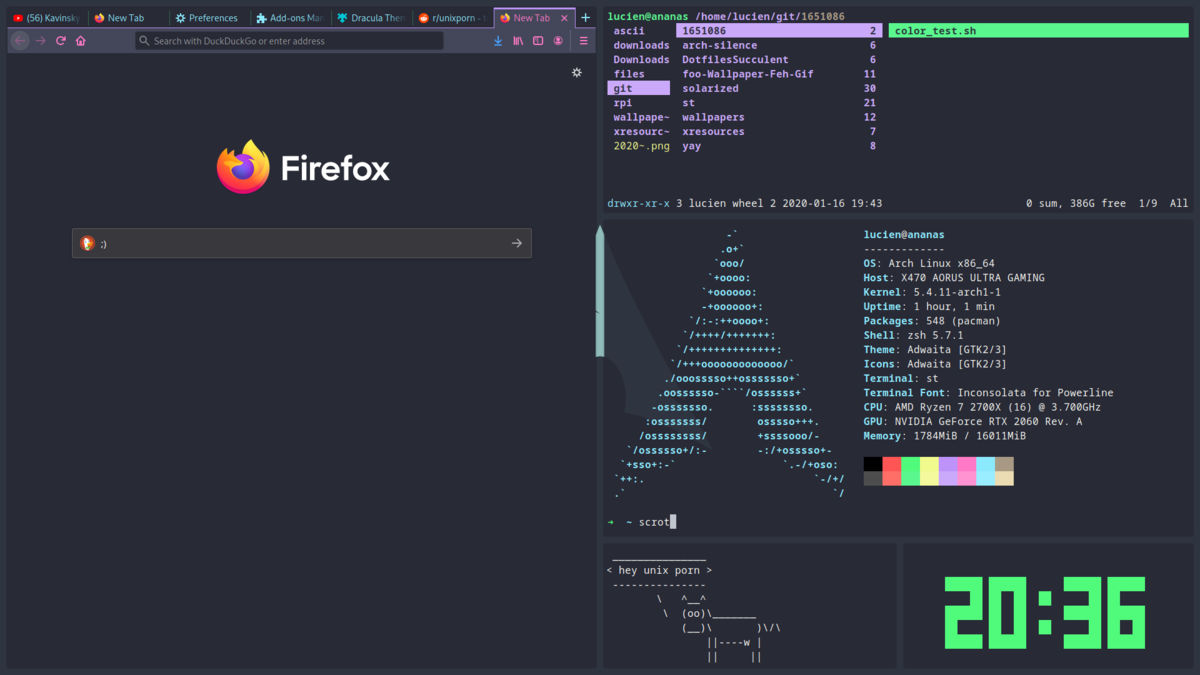Toggle the Firefox sidebar

[538, 41]
